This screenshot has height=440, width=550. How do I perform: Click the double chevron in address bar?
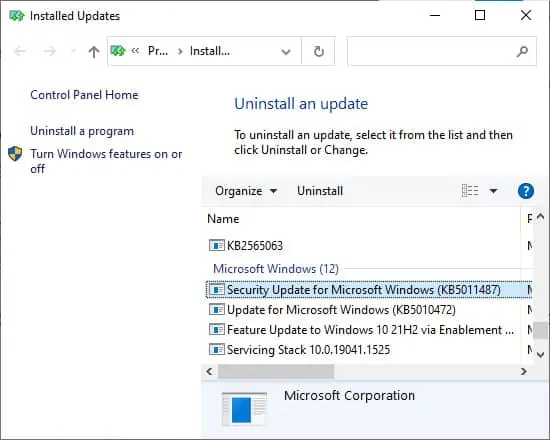point(135,51)
